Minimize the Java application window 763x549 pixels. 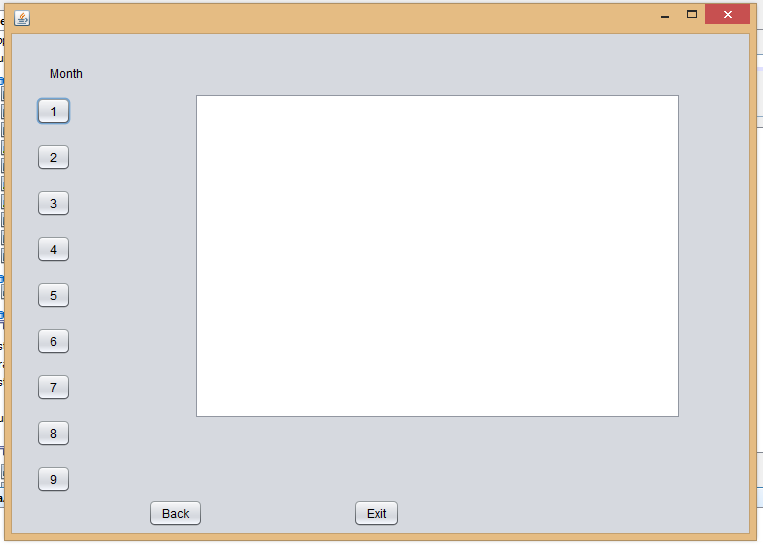[x=665, y=15]
